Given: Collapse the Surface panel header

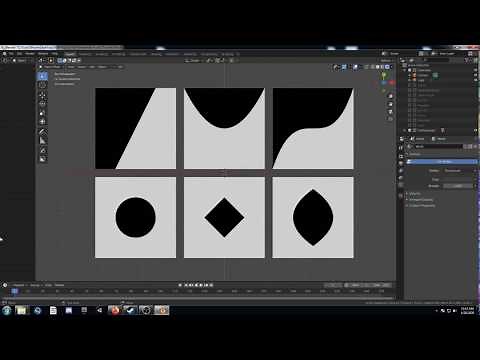Looking at the screenshot, I should point(414,154).
